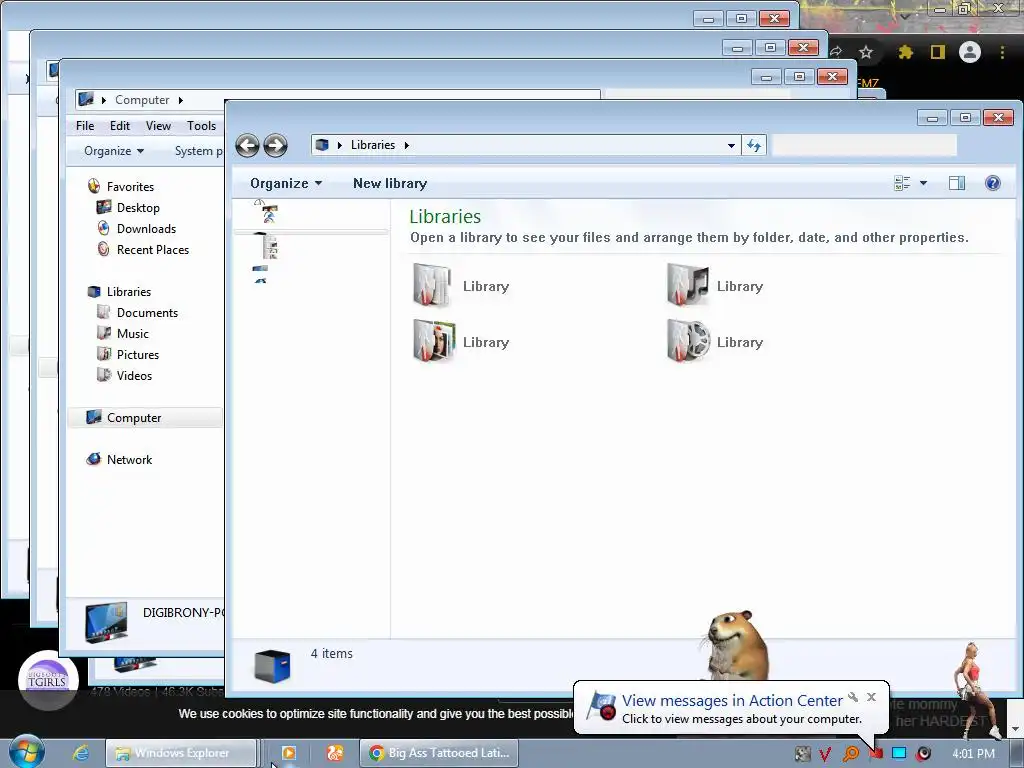The height and width of the screenshot is (768, 1024).
Task: Select Downloads under Favorites
Action: (x=146, y=229)
